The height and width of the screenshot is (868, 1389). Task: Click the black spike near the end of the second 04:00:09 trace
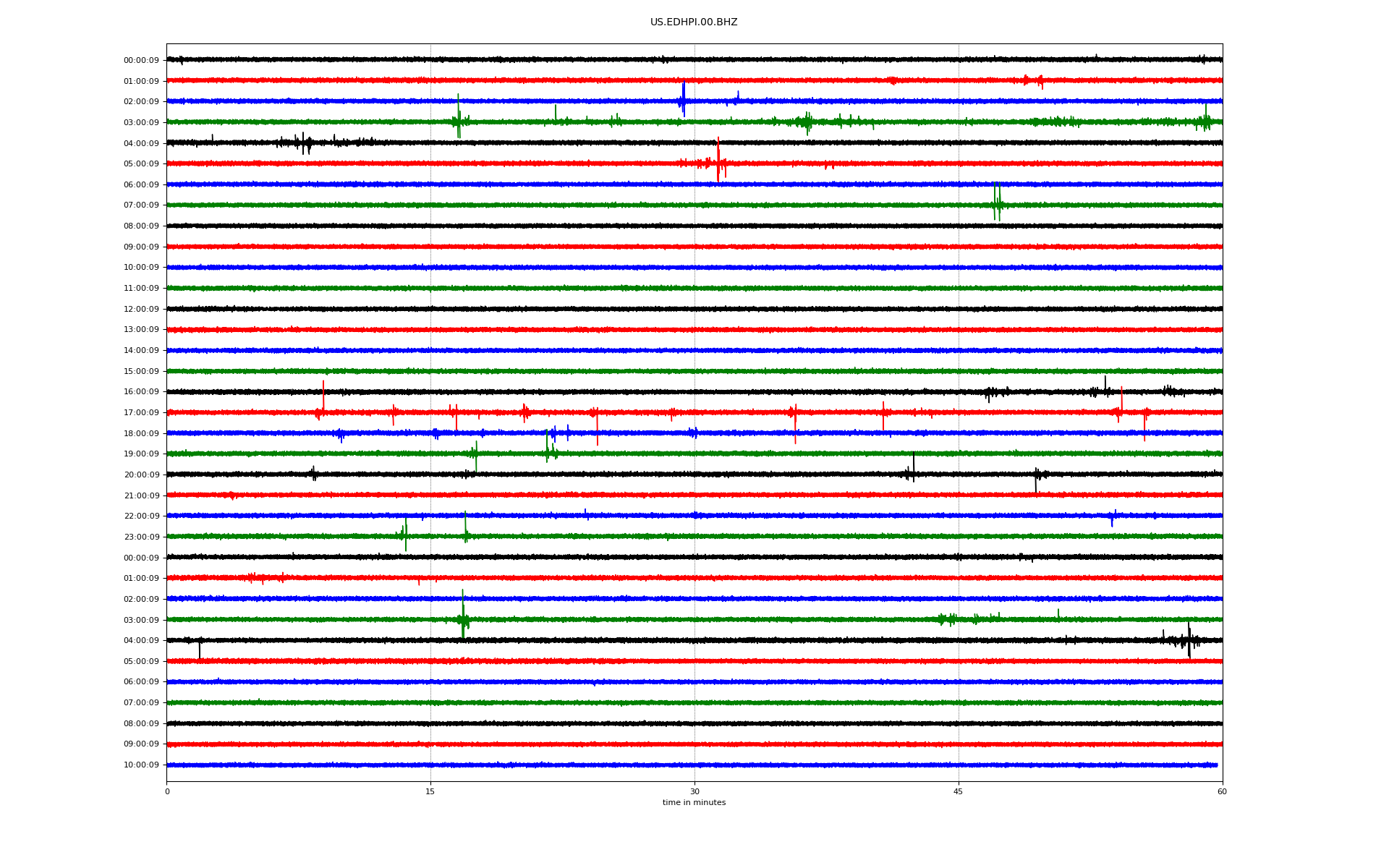(1189, 640)
